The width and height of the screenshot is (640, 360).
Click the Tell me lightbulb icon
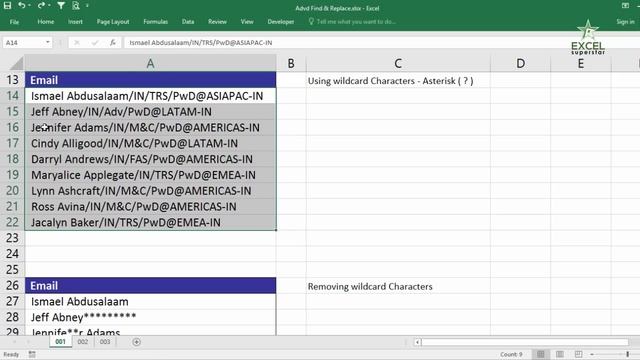point(311,21)
